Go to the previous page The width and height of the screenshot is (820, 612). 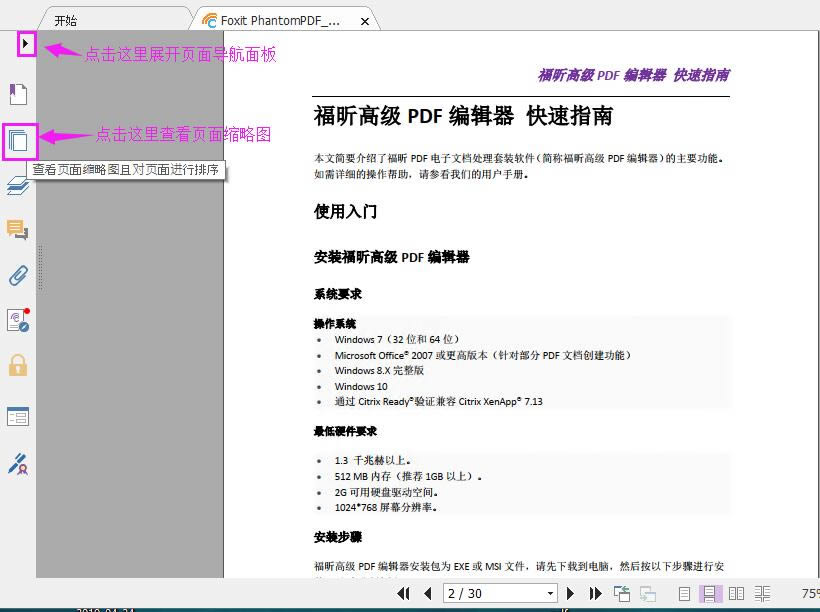coord(428,593)
